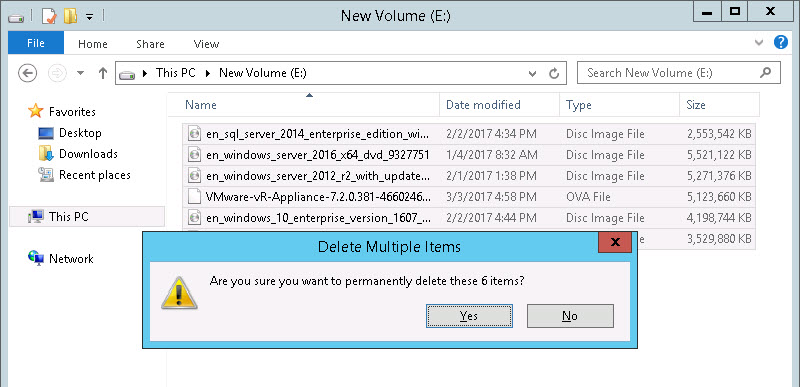The height and width of the screenshot is (387, 800).
Task: Open Recent places in the navigation pane
Action: [x=95, y=175]
